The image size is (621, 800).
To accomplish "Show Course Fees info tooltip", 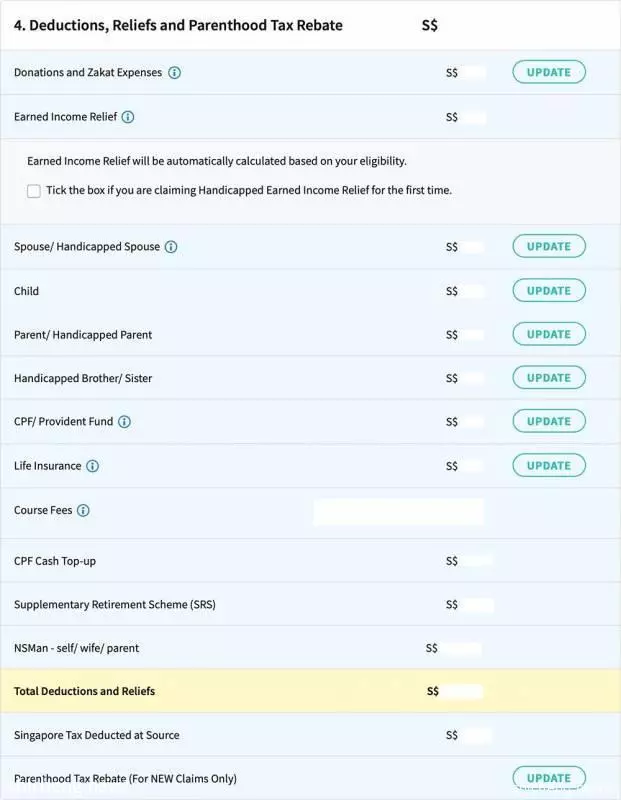I will click(83, 510).
